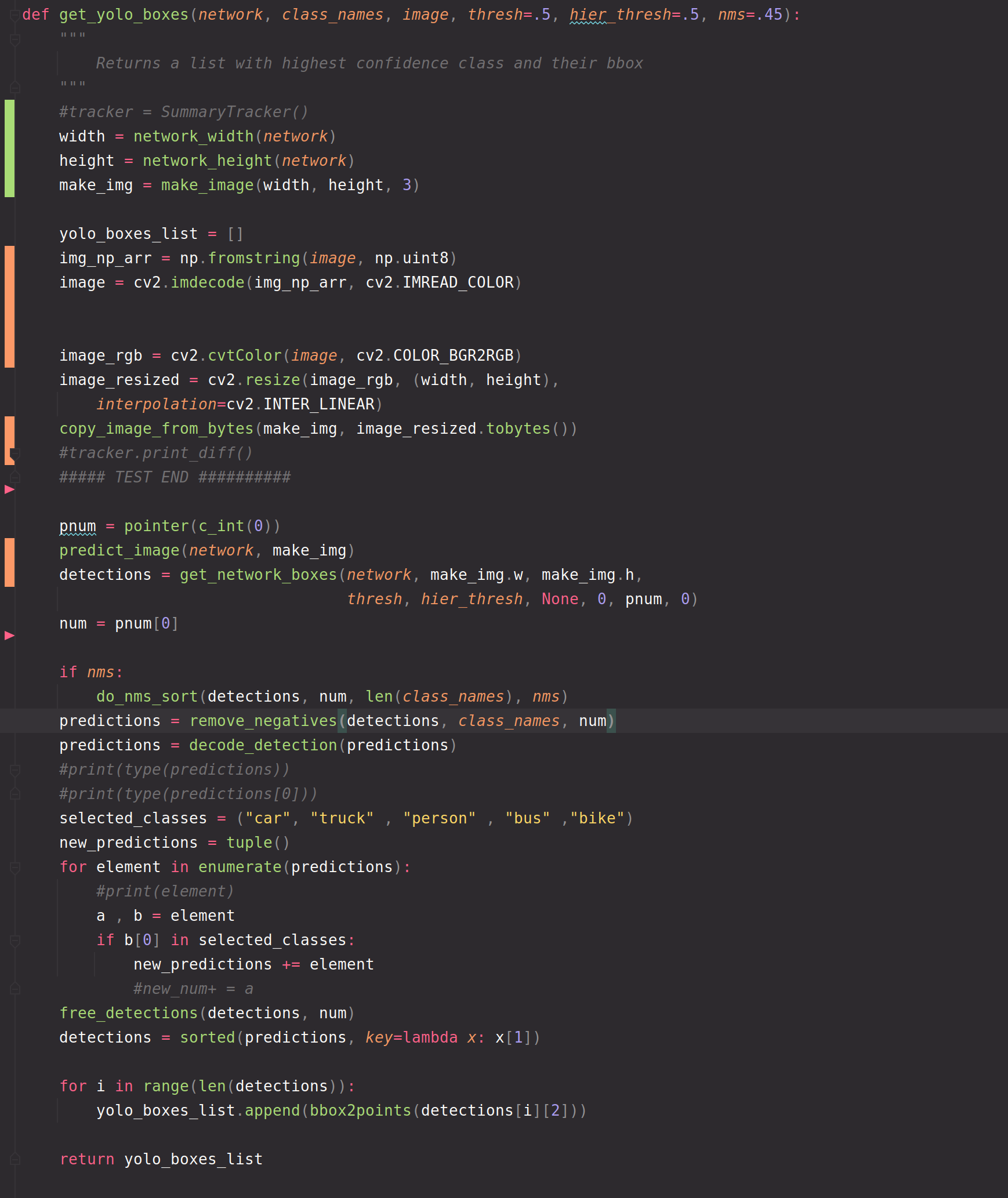Image resolution: width=1008 pixels, height=1198 pixels.
Task: Click the gutter beside free_detections to add breakpoint
Action: click(x=32, y=1013)
